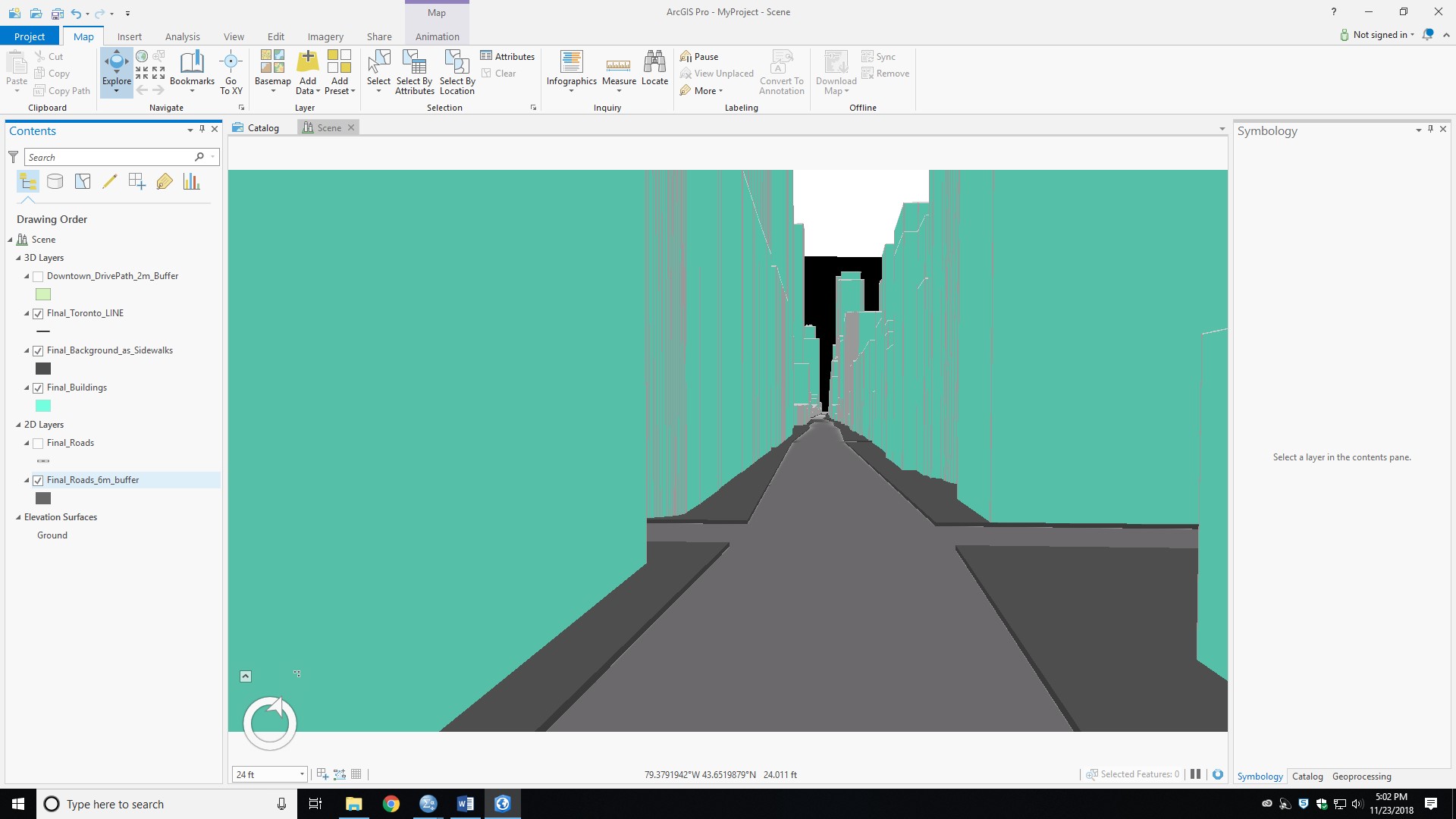Hide the Final_Buildings layer
The image size is (1456, 819).
point(38,388)
